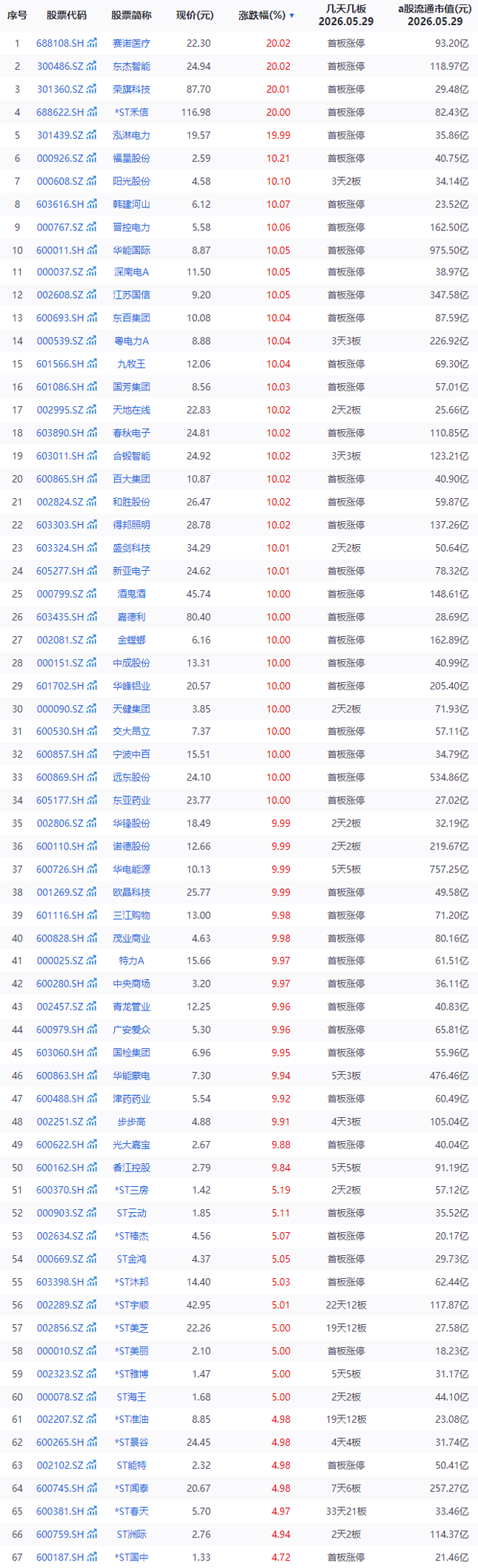Screen dimensions: 478x1568
Task: Open stock name link 华能国际
Action: tap(131, 250)
